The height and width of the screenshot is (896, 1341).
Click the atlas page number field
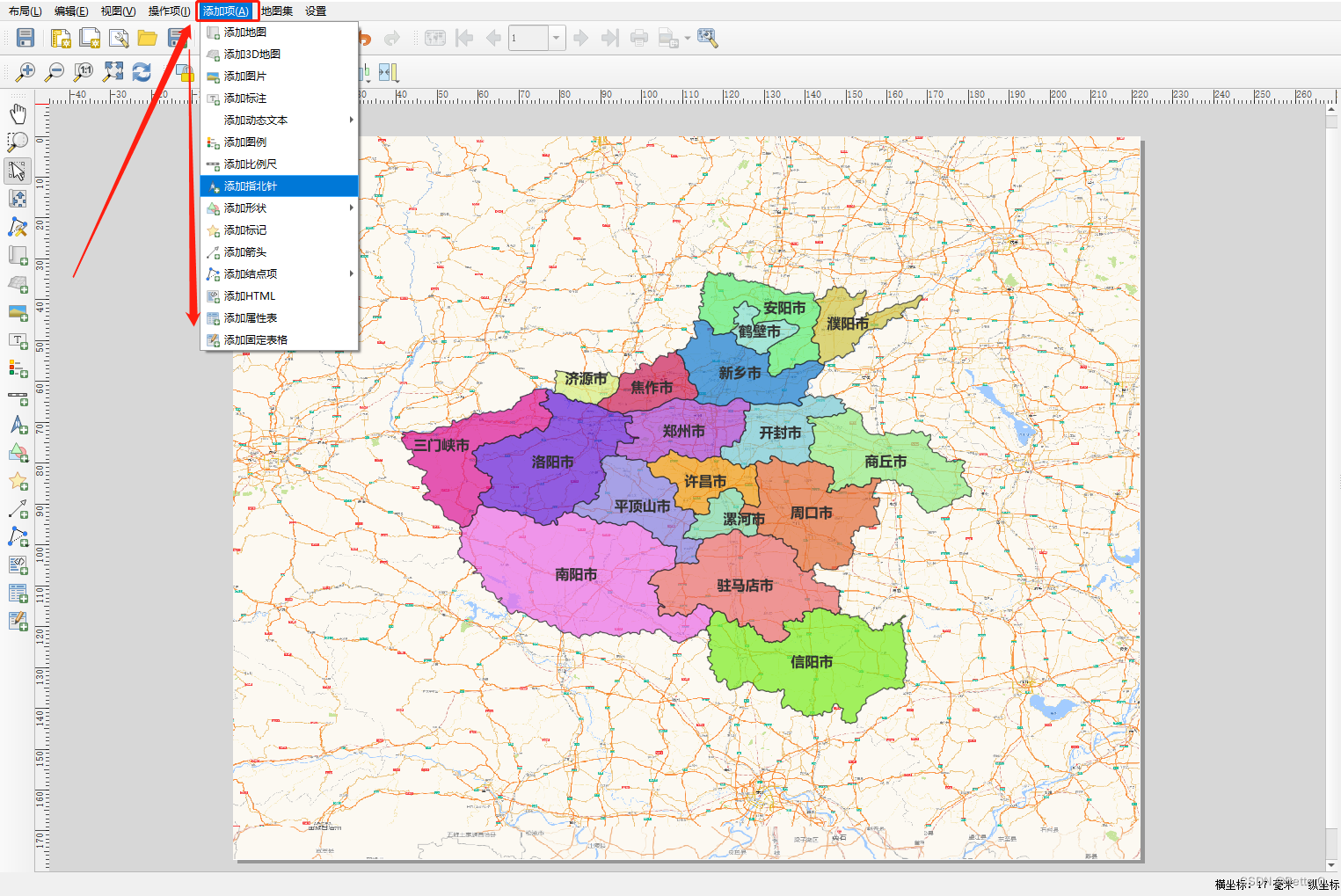(528, 38)
